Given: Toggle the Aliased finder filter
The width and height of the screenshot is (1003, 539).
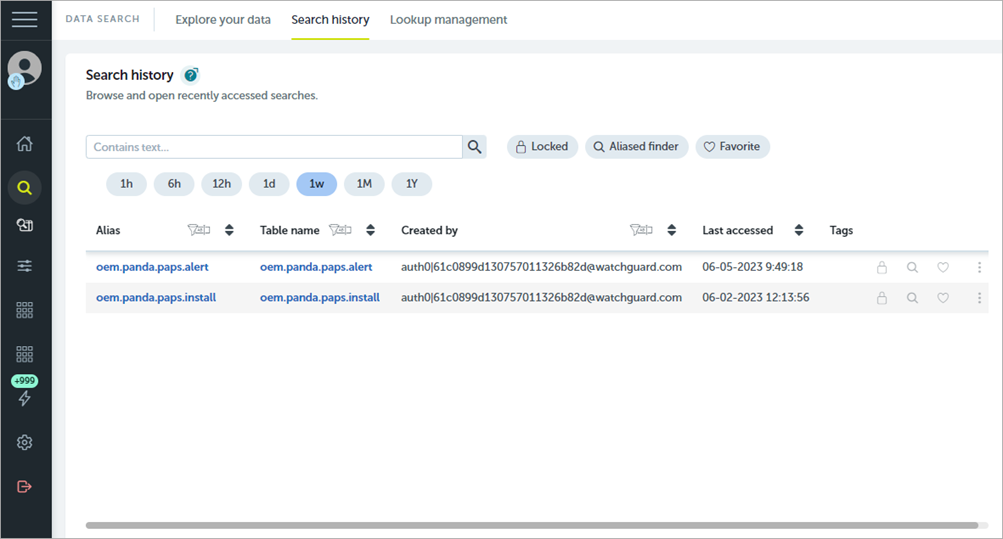Looking at the screenshot, I should click(x=636, y=147).
